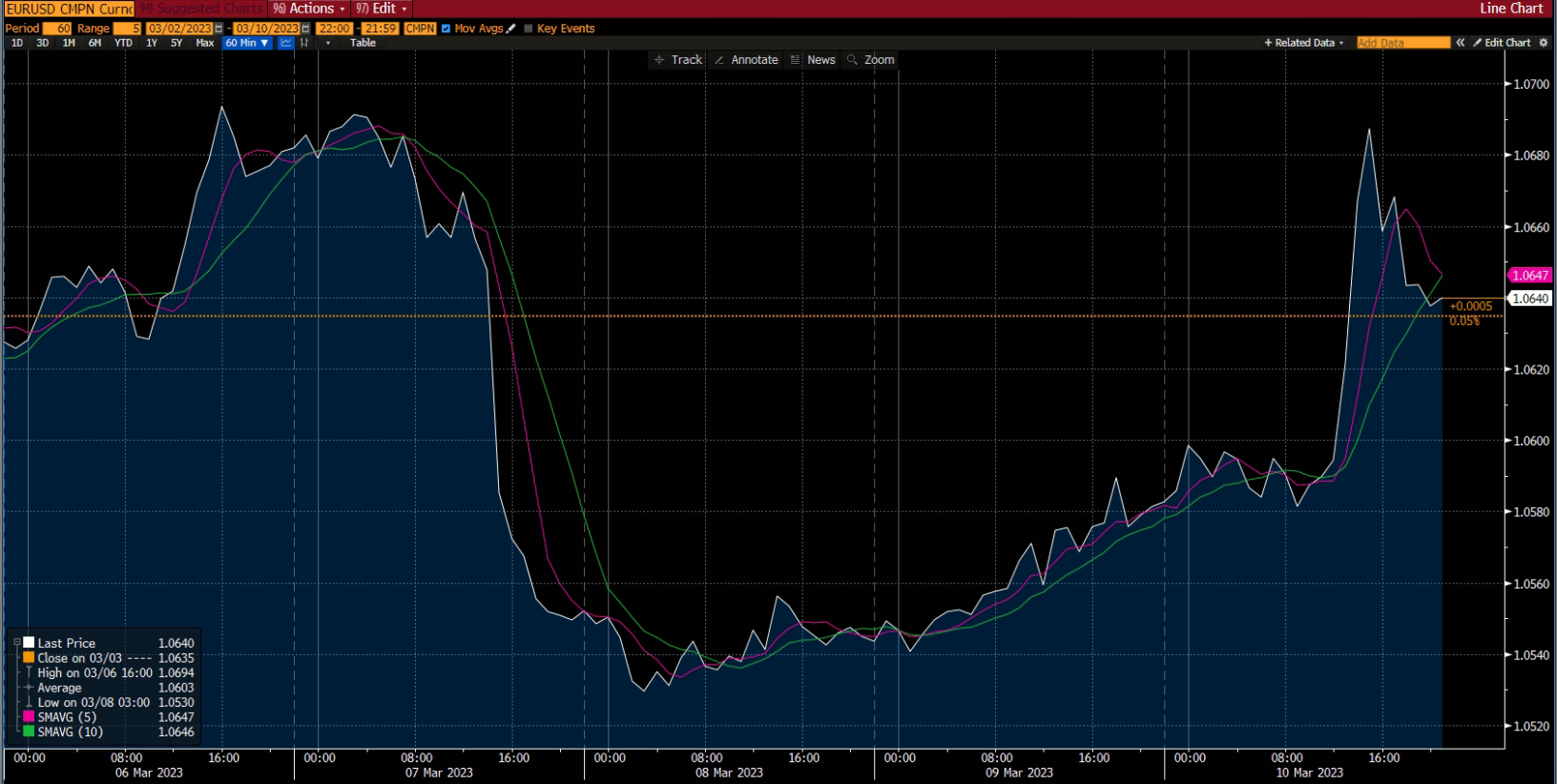1557x784 pixels.
Task: Click the candlestick chart type icon
Action: (304, 43)
